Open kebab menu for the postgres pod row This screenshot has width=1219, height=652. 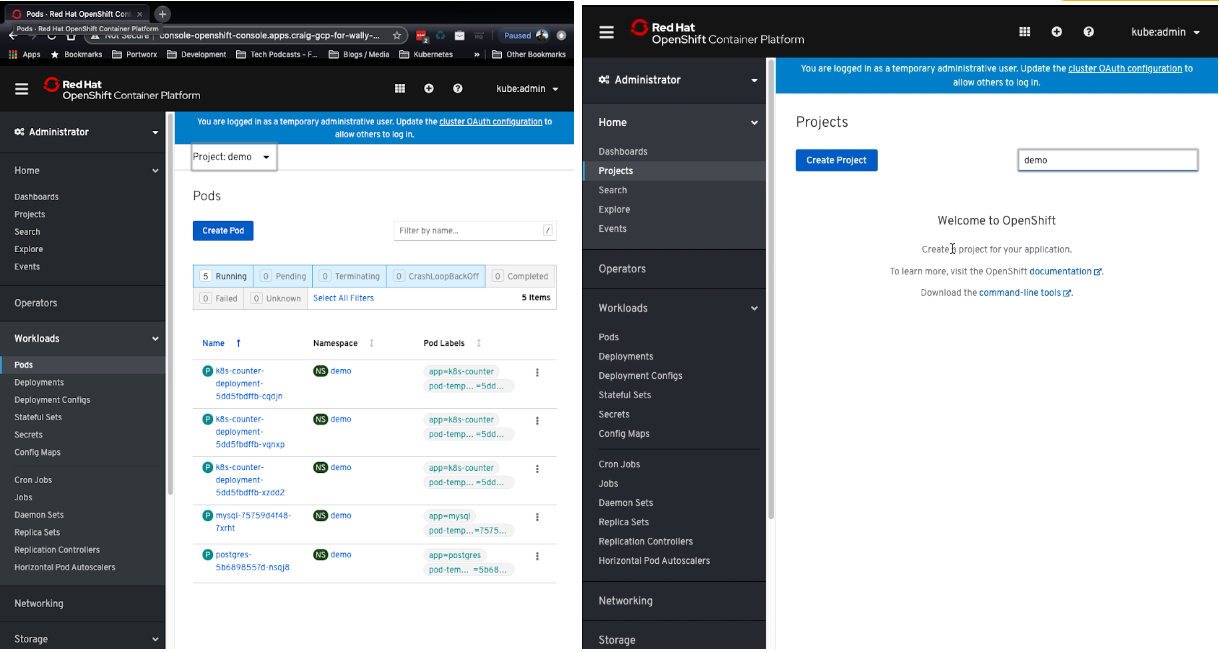[537, 556]
